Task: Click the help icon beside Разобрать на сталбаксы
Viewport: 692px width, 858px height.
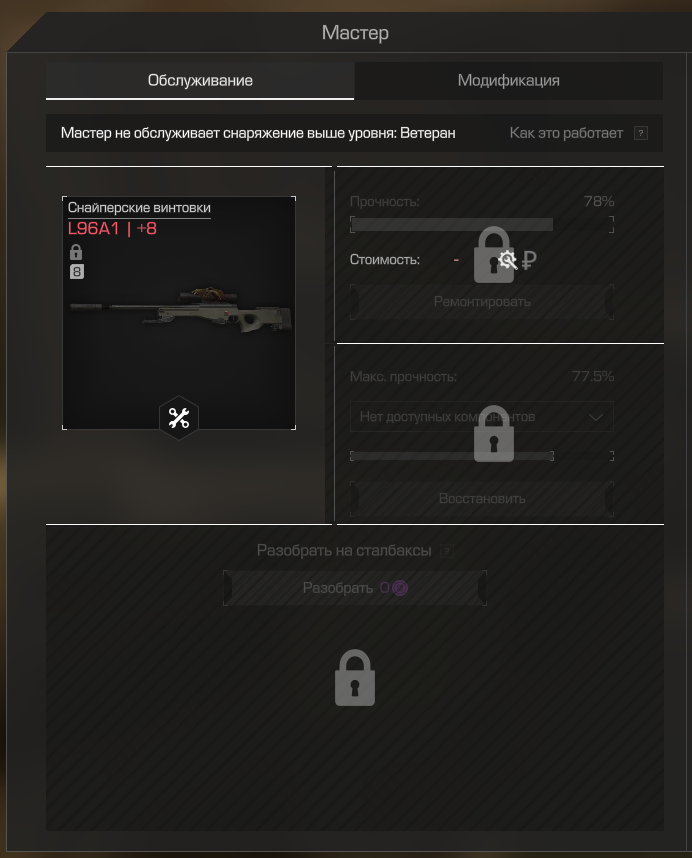Action: (447, 551)
